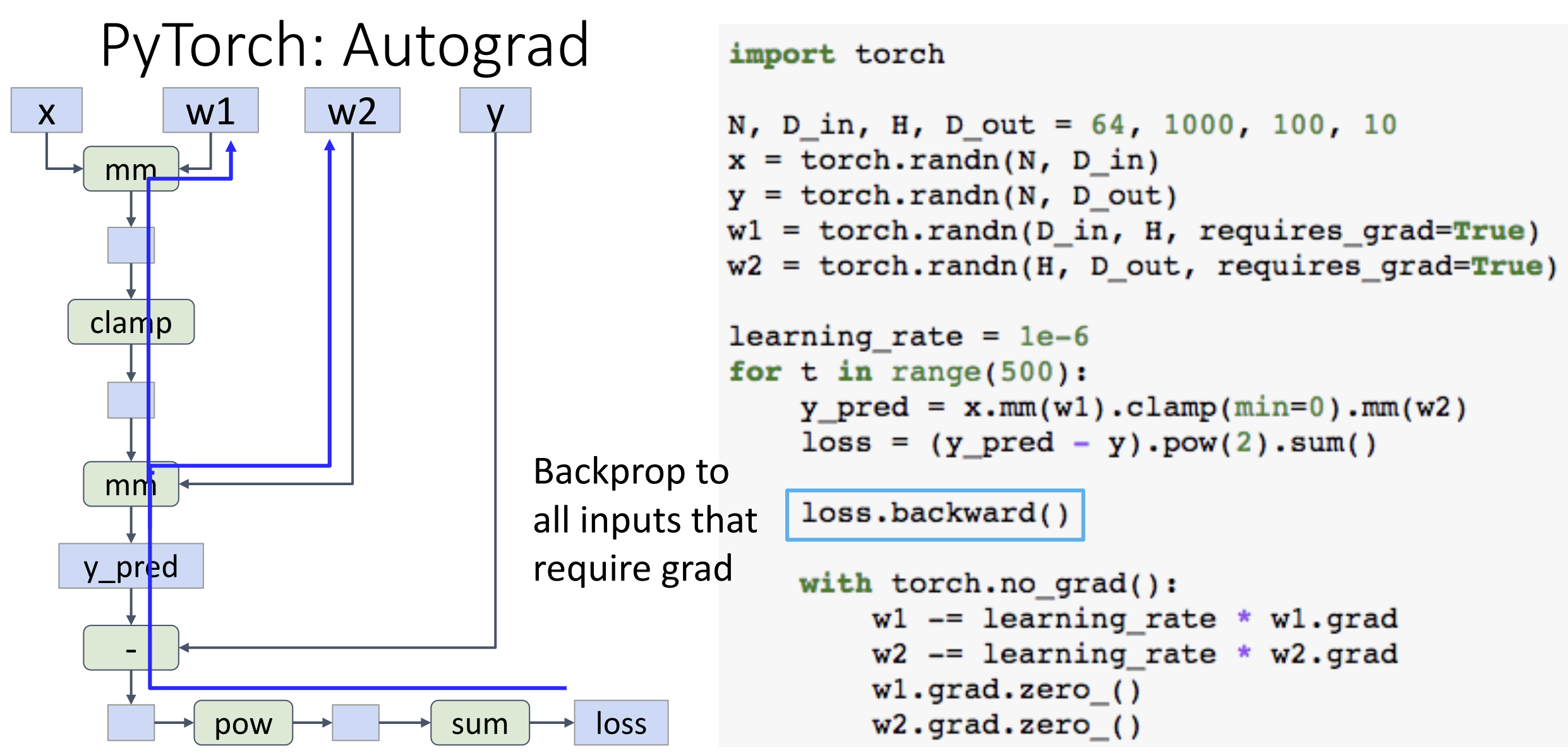Select the w2 input box in graph

point(353,110)
